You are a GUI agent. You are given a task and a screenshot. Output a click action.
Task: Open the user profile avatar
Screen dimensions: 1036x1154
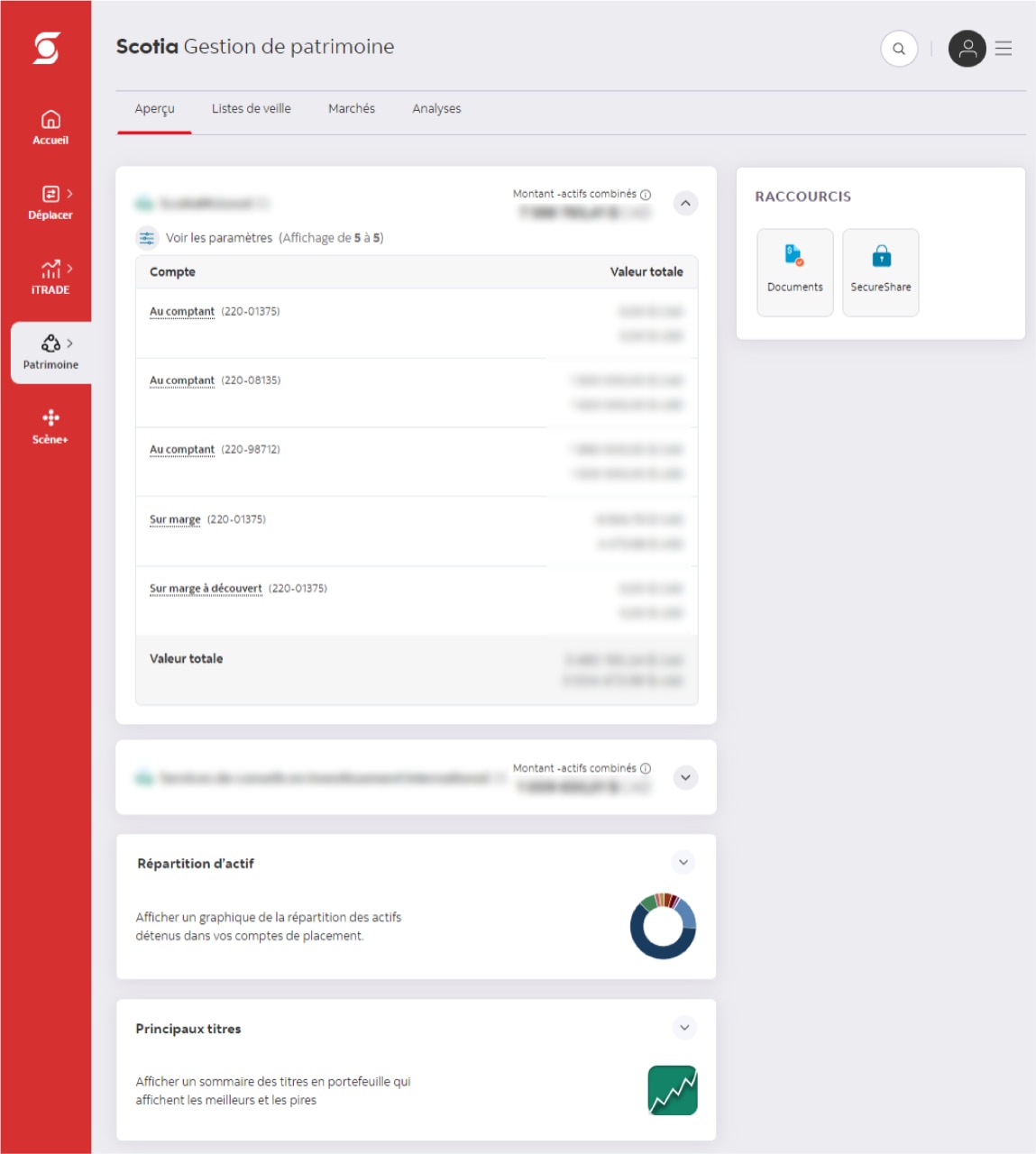pyautogui.click(x=967, y=49)
